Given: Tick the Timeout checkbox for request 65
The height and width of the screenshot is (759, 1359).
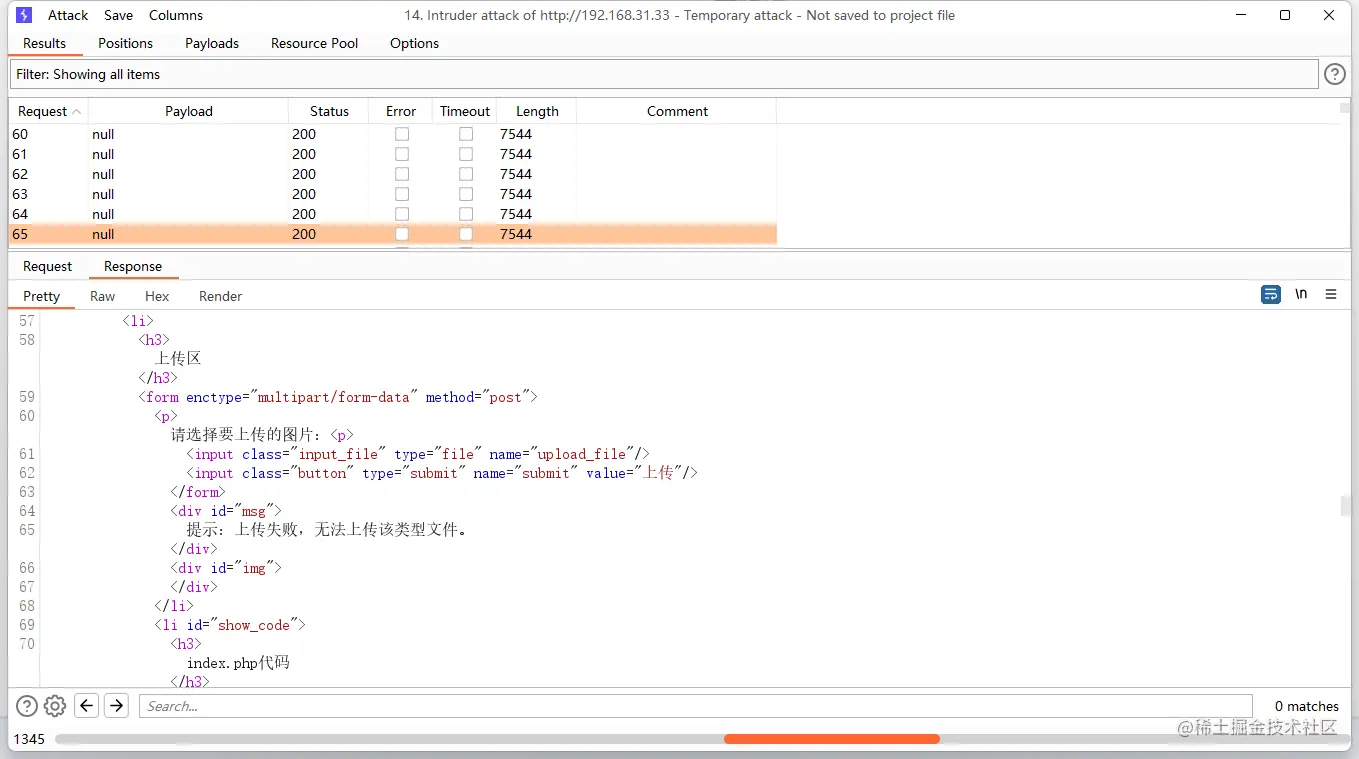Looking at the screenshot, I should (466, 234).
